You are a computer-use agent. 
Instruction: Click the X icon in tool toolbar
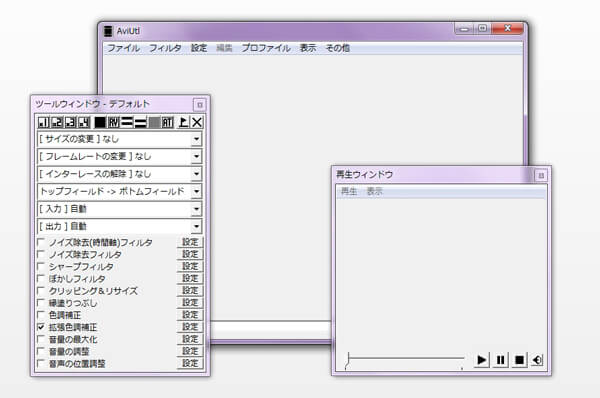(x=197, y=122)
